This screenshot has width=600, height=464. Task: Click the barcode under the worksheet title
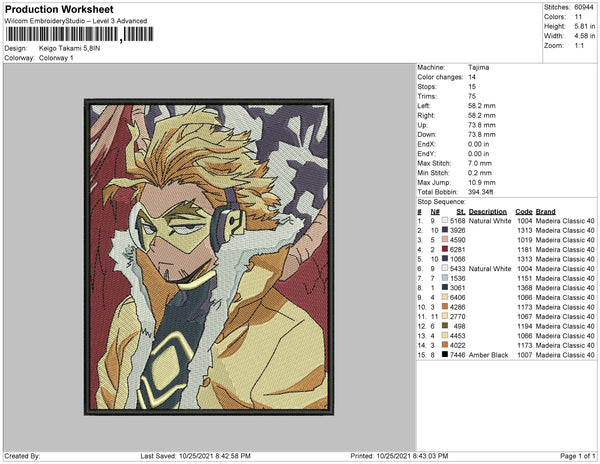(x=79, y=34)
